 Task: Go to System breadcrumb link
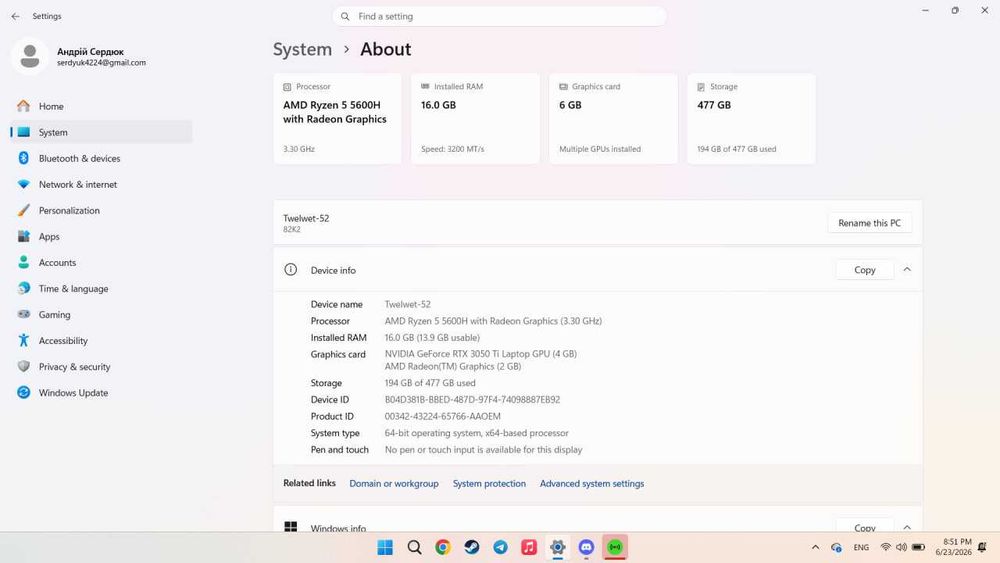pos(302,49)
